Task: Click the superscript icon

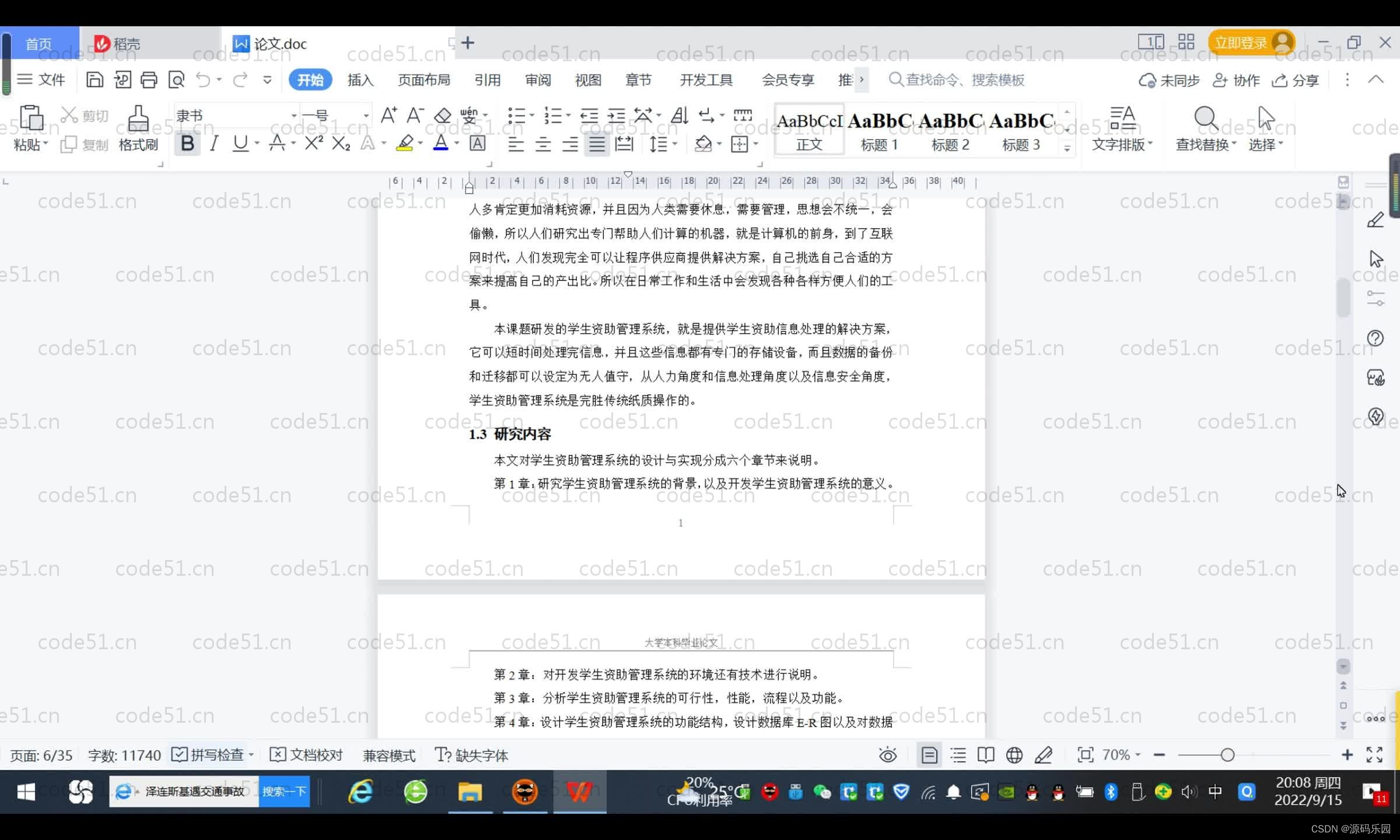Action: point(313,143)
